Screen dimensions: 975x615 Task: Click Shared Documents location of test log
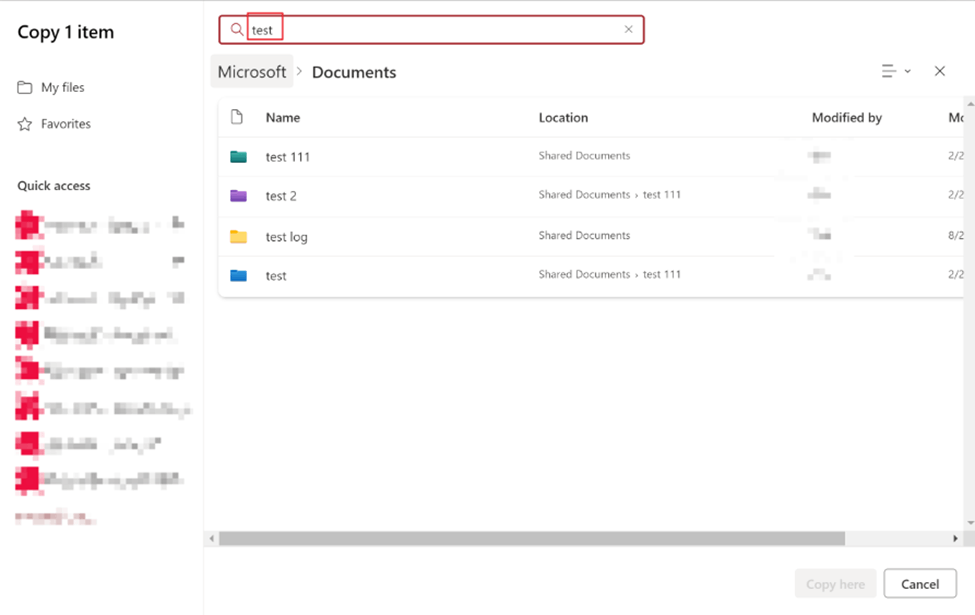click(585, 235)
